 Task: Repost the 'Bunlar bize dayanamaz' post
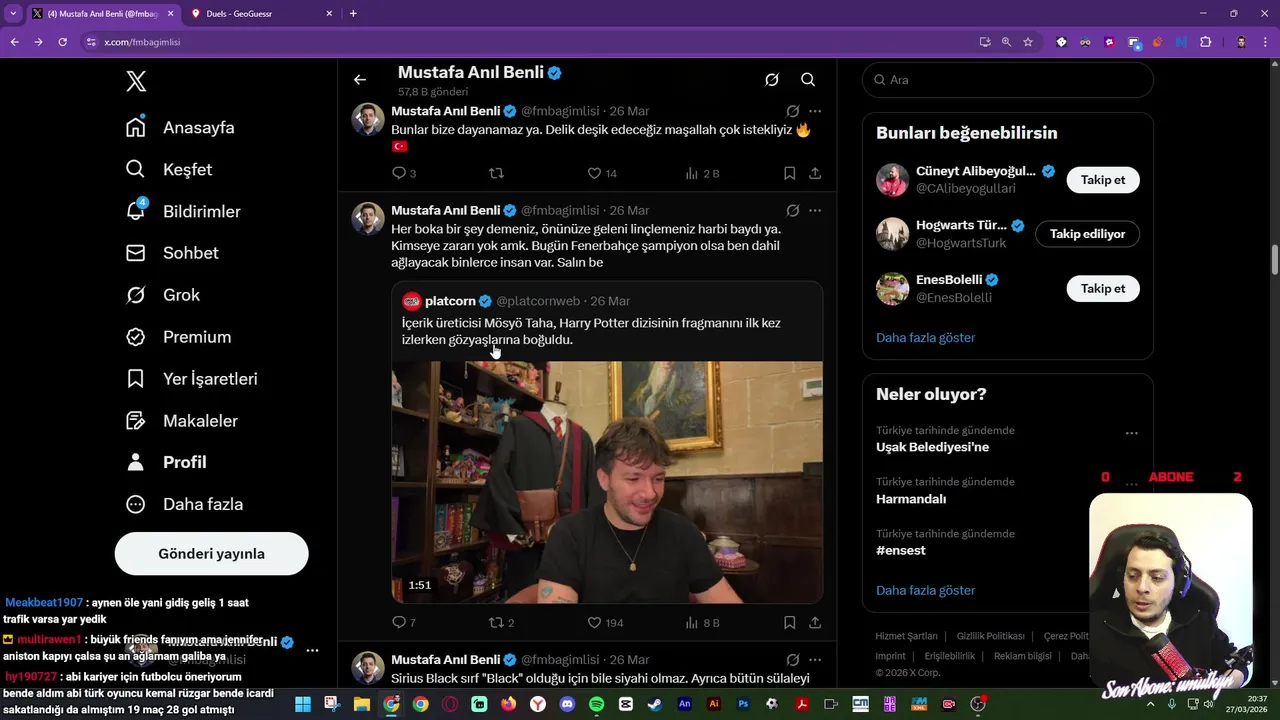pyautogui.click(x=496, y=173)
